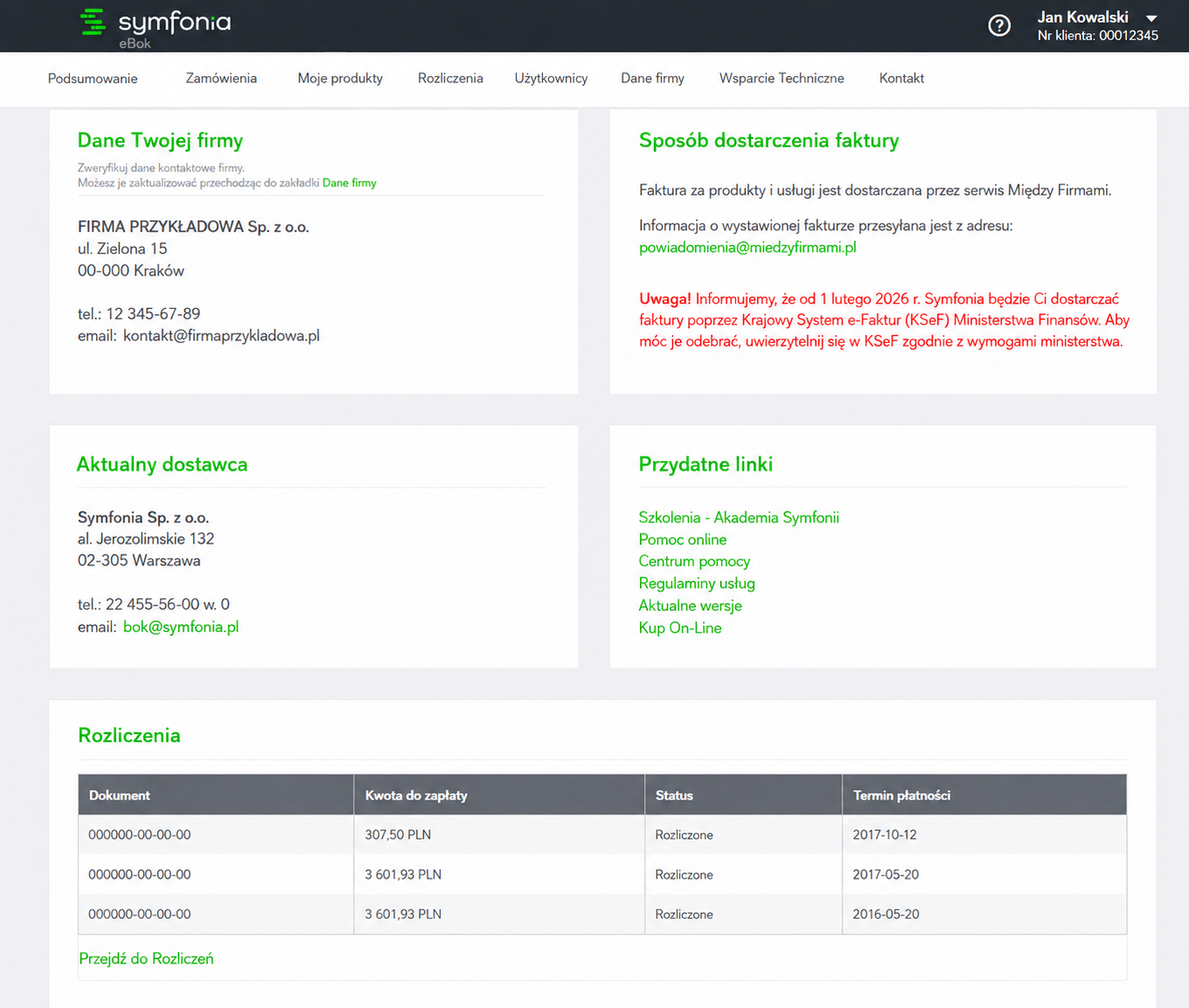Viewport: 1189px width, 1008px height.
Task: Click the Jan Kowalski user name
Action: [x=1082, y=17]
